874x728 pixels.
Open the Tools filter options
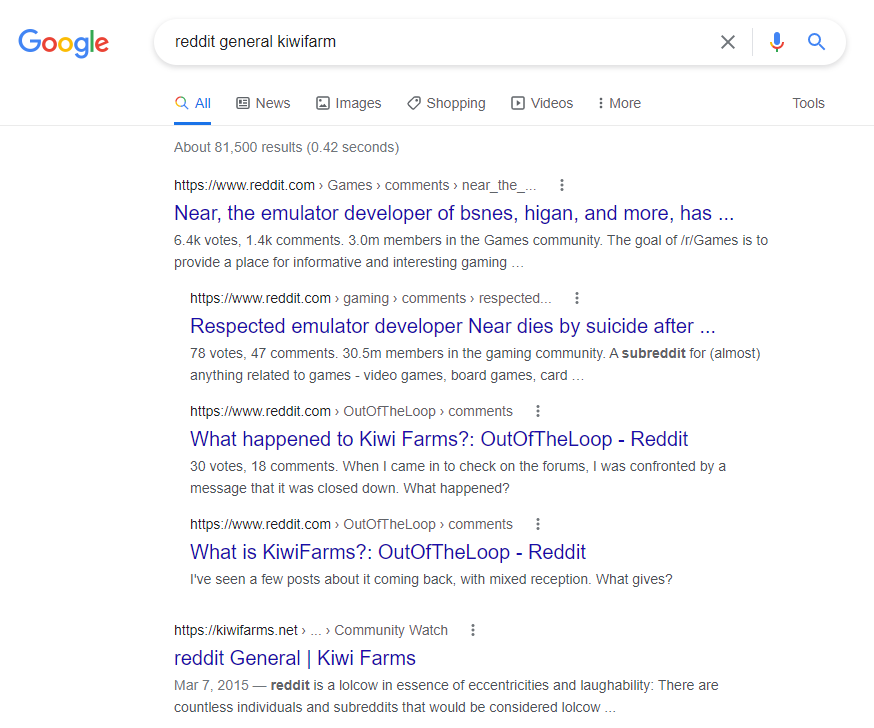click(x=808, y=103)
